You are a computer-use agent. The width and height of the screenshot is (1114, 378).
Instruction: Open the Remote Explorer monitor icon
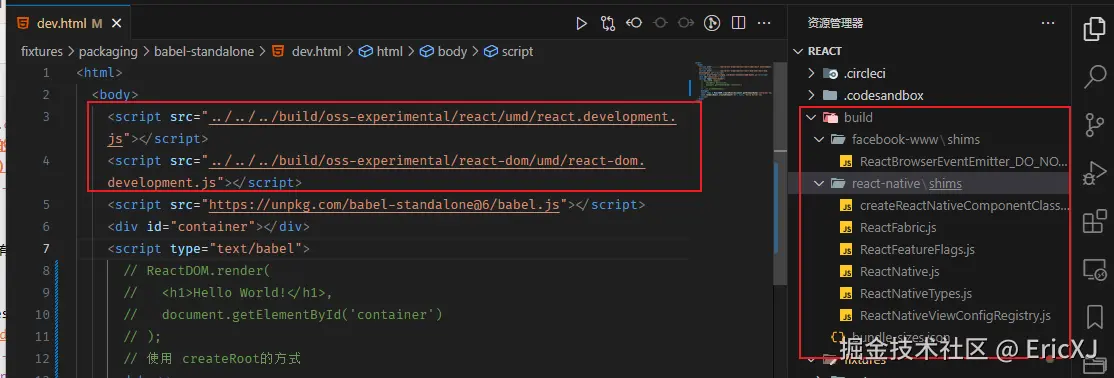[1094, 269]
